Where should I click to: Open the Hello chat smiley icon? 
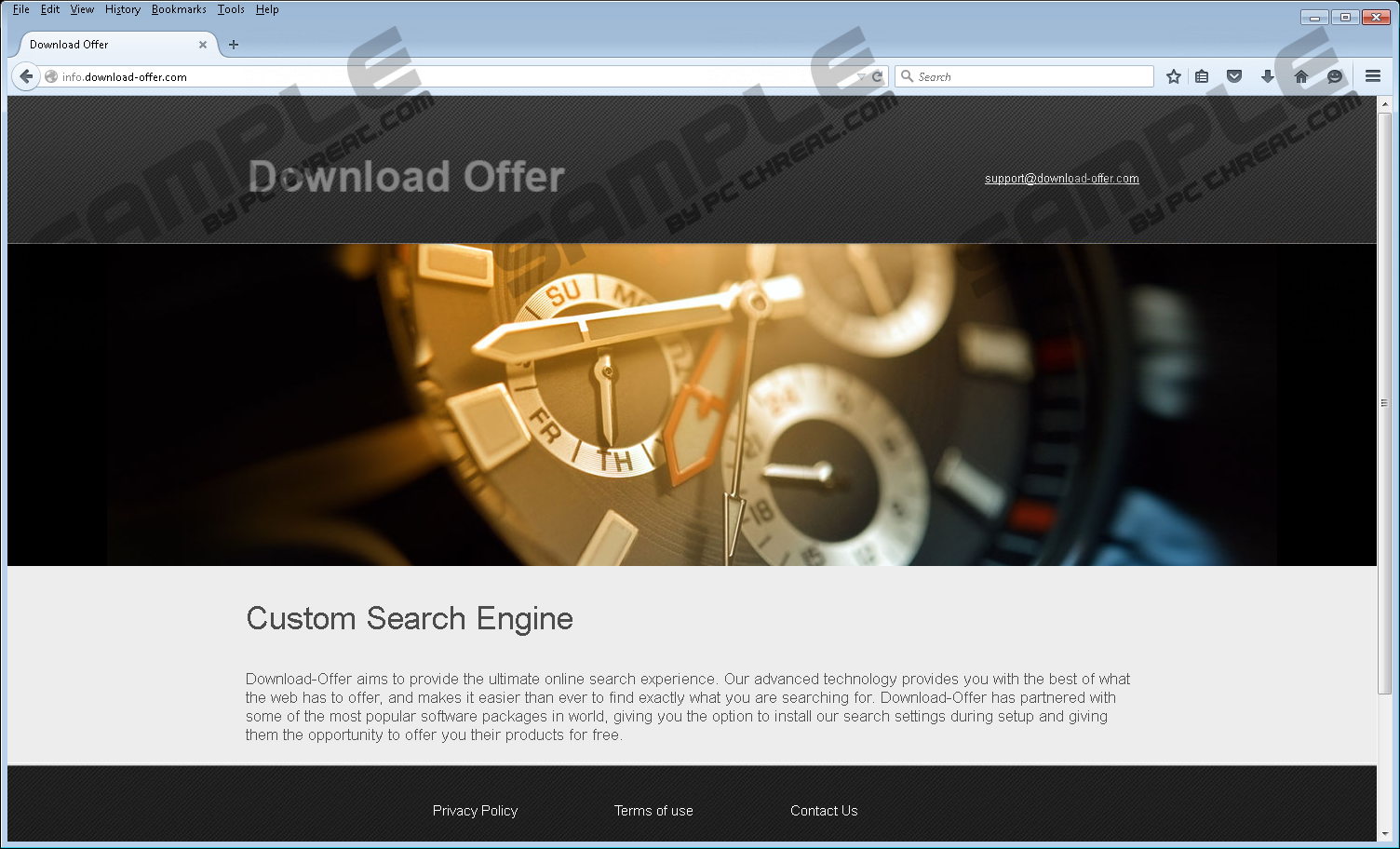coord(1335,76)
